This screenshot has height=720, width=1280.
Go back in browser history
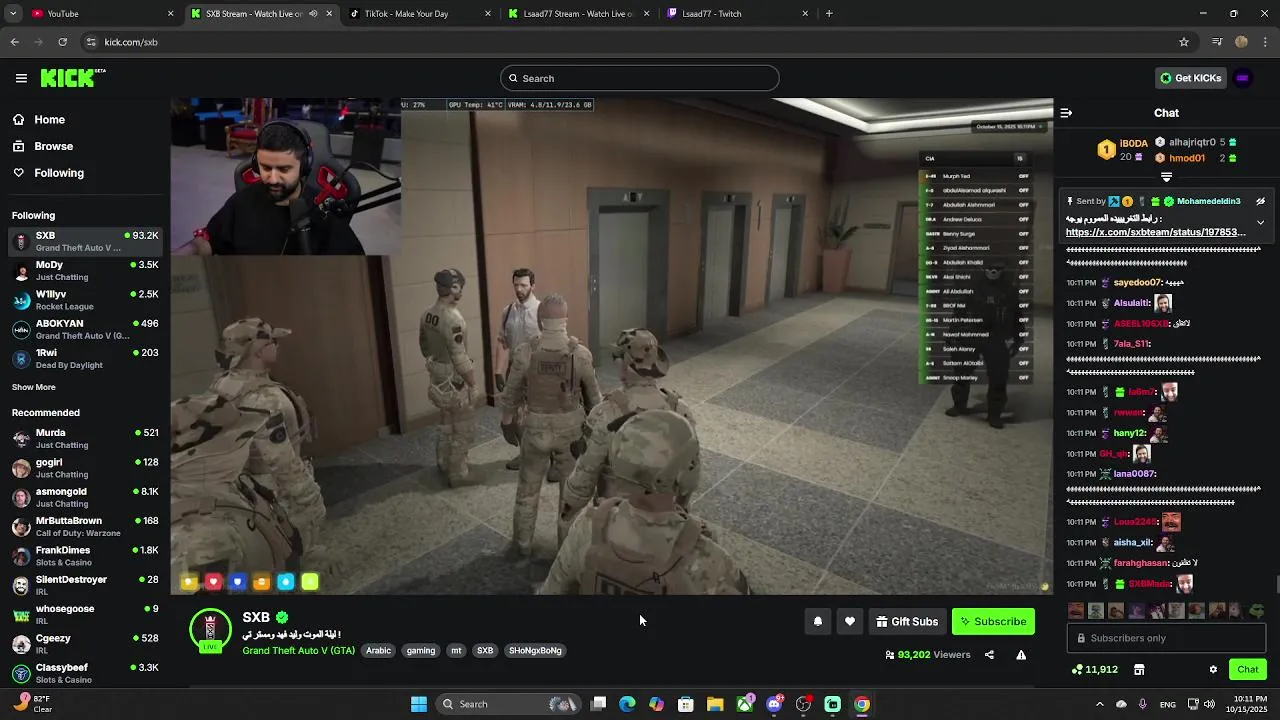[14, 42]
